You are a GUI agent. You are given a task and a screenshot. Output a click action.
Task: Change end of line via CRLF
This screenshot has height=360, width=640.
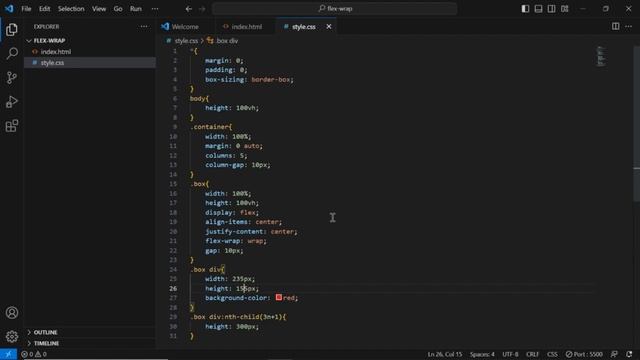tap(532, 354)
